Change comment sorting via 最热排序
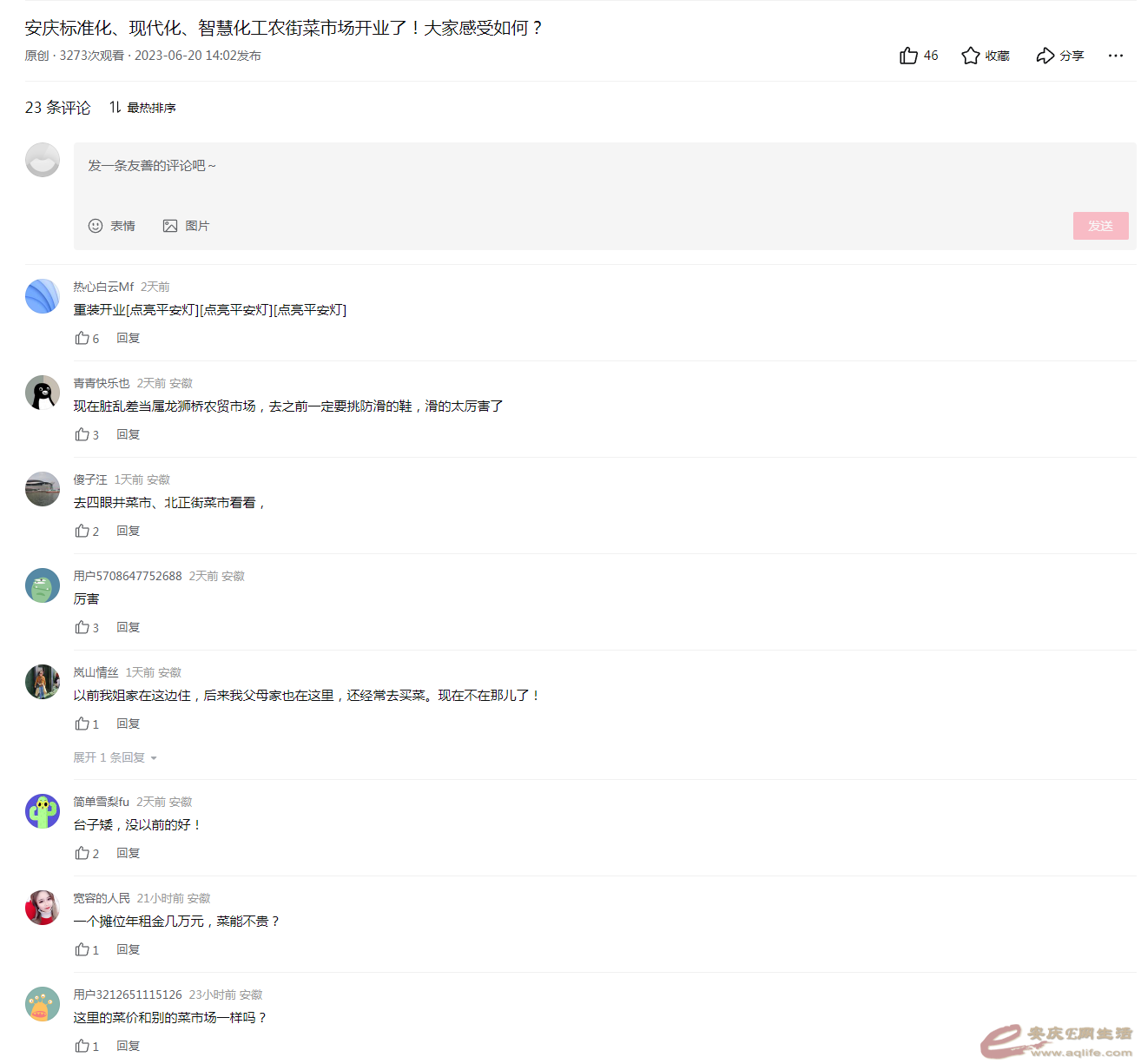 click(142, 108)
